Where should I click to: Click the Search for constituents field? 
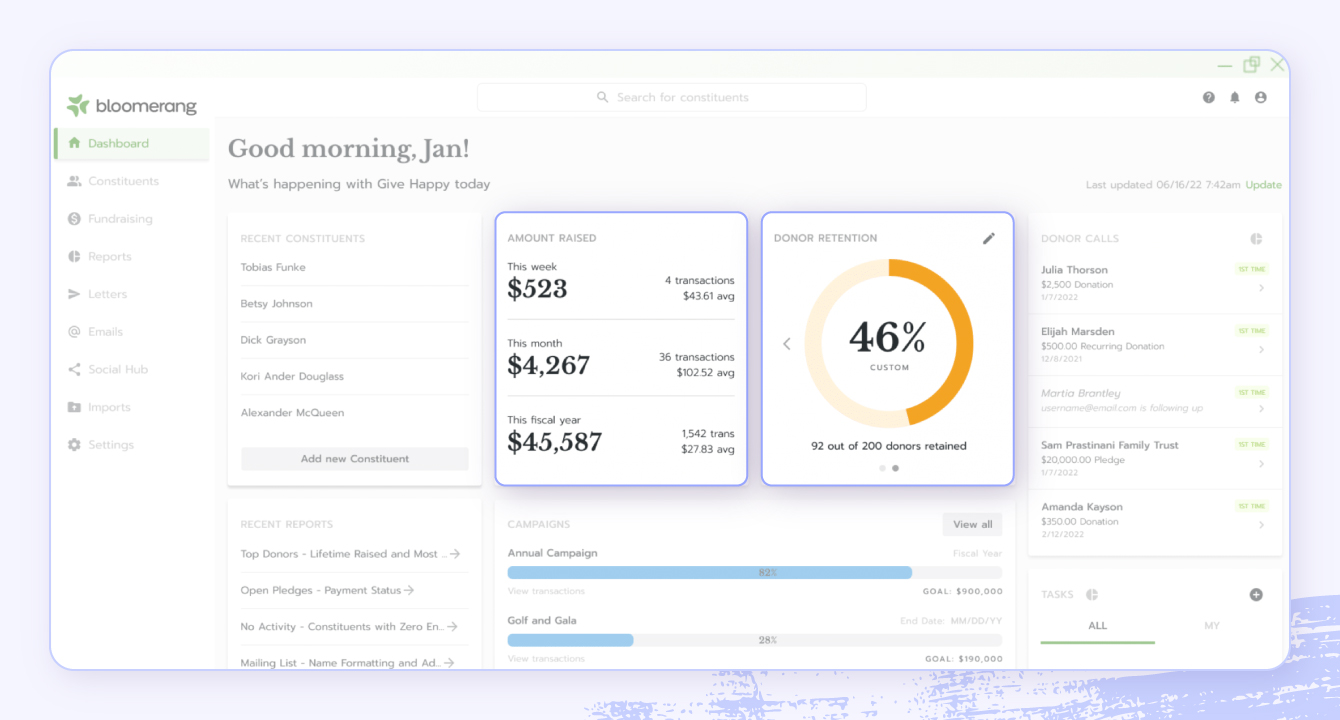tap(672, 98)
